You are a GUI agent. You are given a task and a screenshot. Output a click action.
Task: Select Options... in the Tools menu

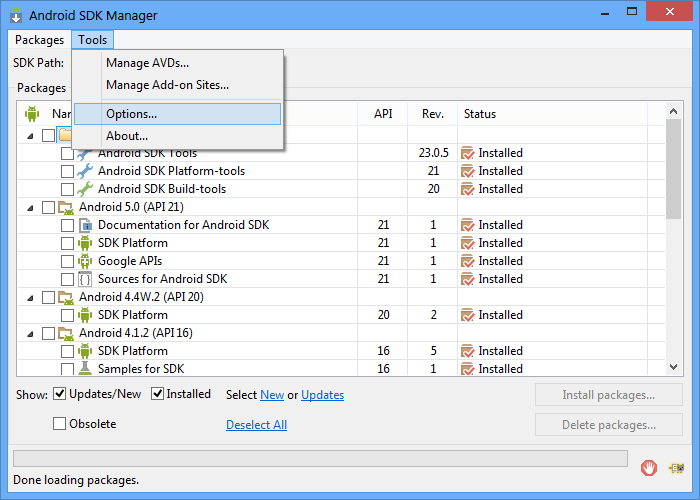pyautogui.click(x=178, y=114)
